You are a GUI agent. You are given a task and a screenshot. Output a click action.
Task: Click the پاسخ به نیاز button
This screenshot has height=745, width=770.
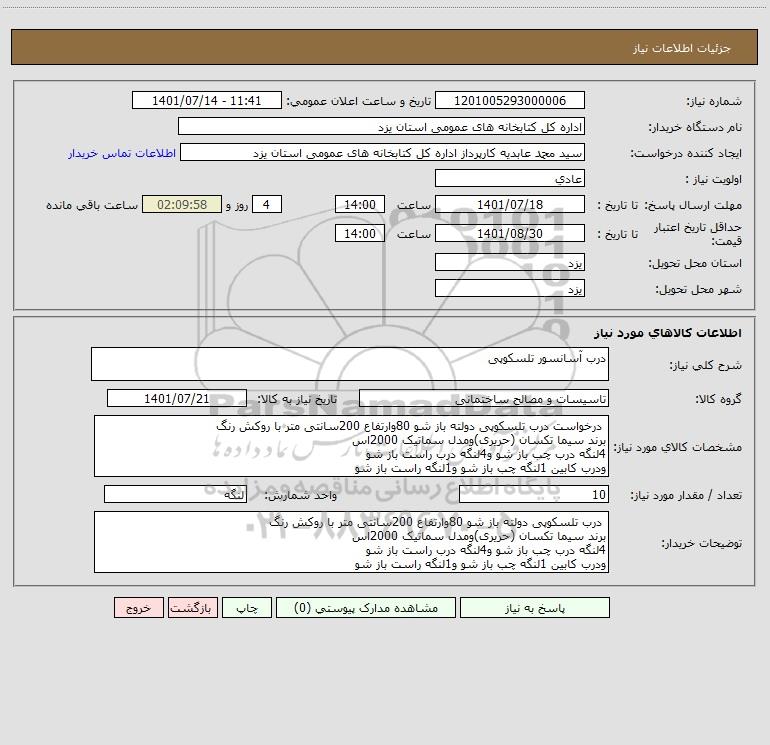535,608
